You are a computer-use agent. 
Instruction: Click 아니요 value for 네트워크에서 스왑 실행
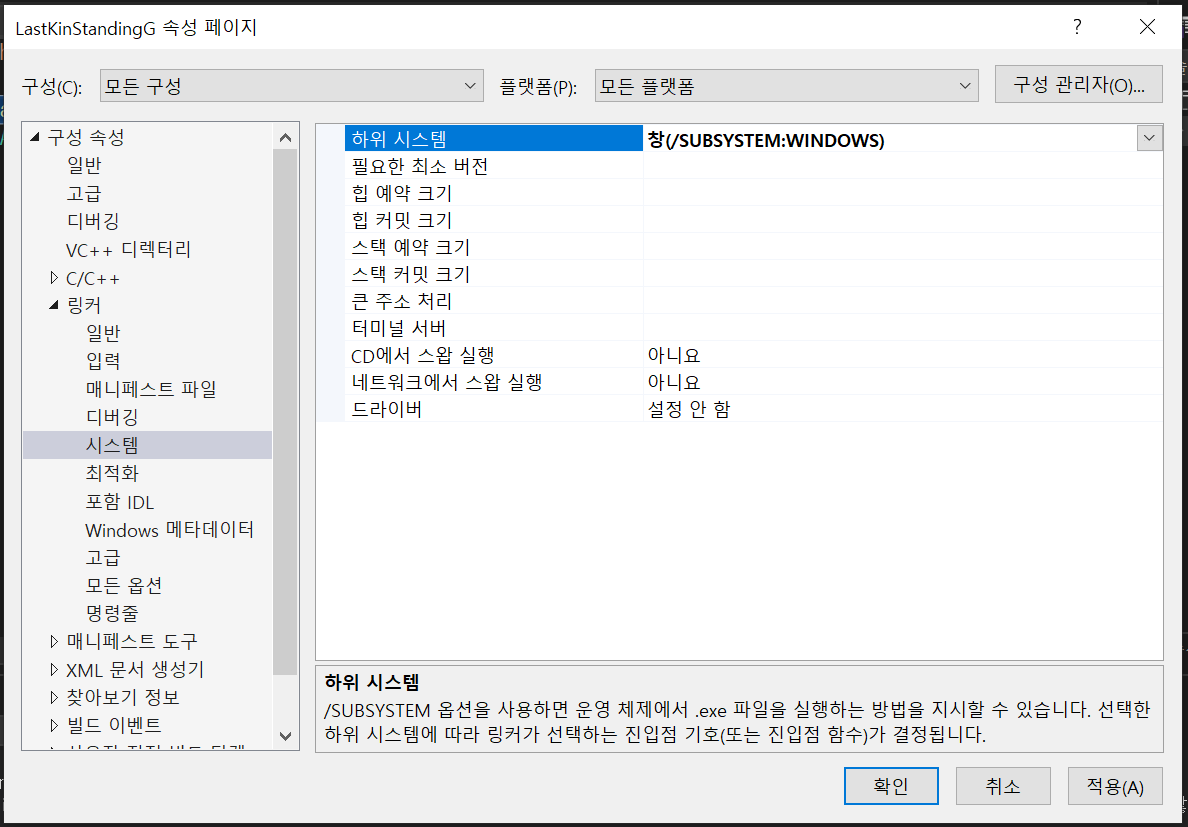[x=674, y=382]
